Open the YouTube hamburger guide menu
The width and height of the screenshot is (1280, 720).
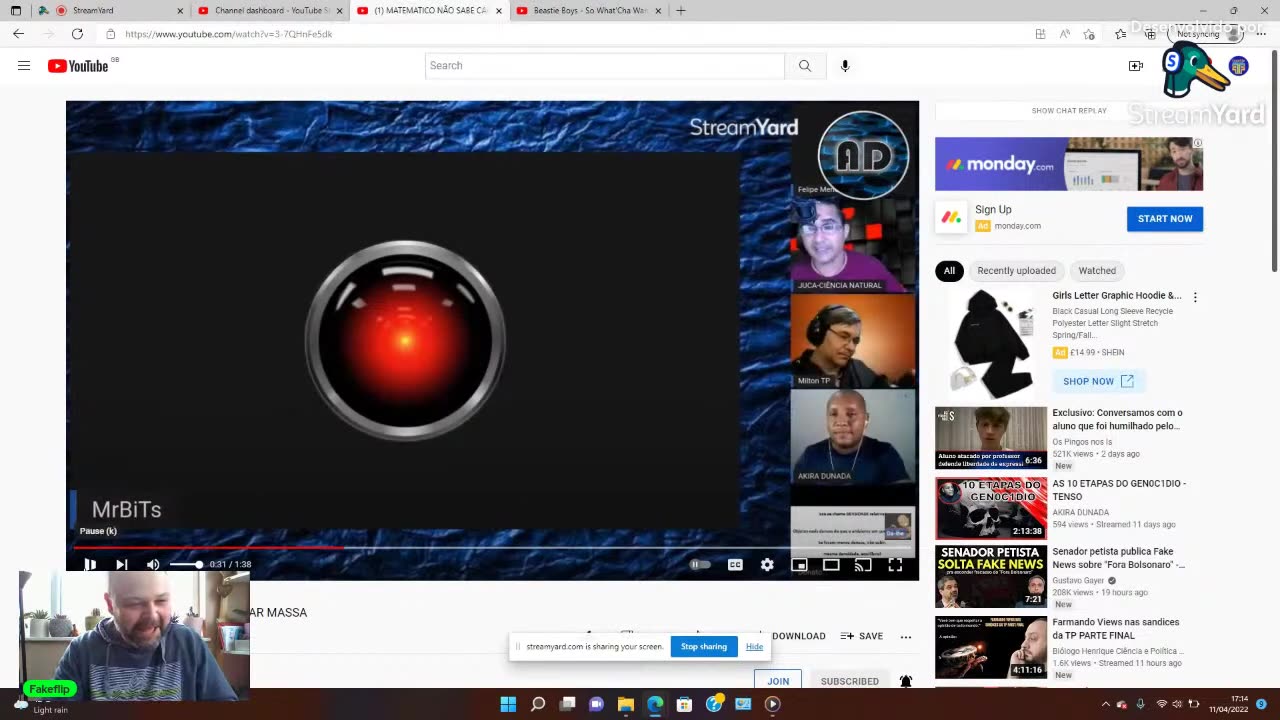(24, 66)
